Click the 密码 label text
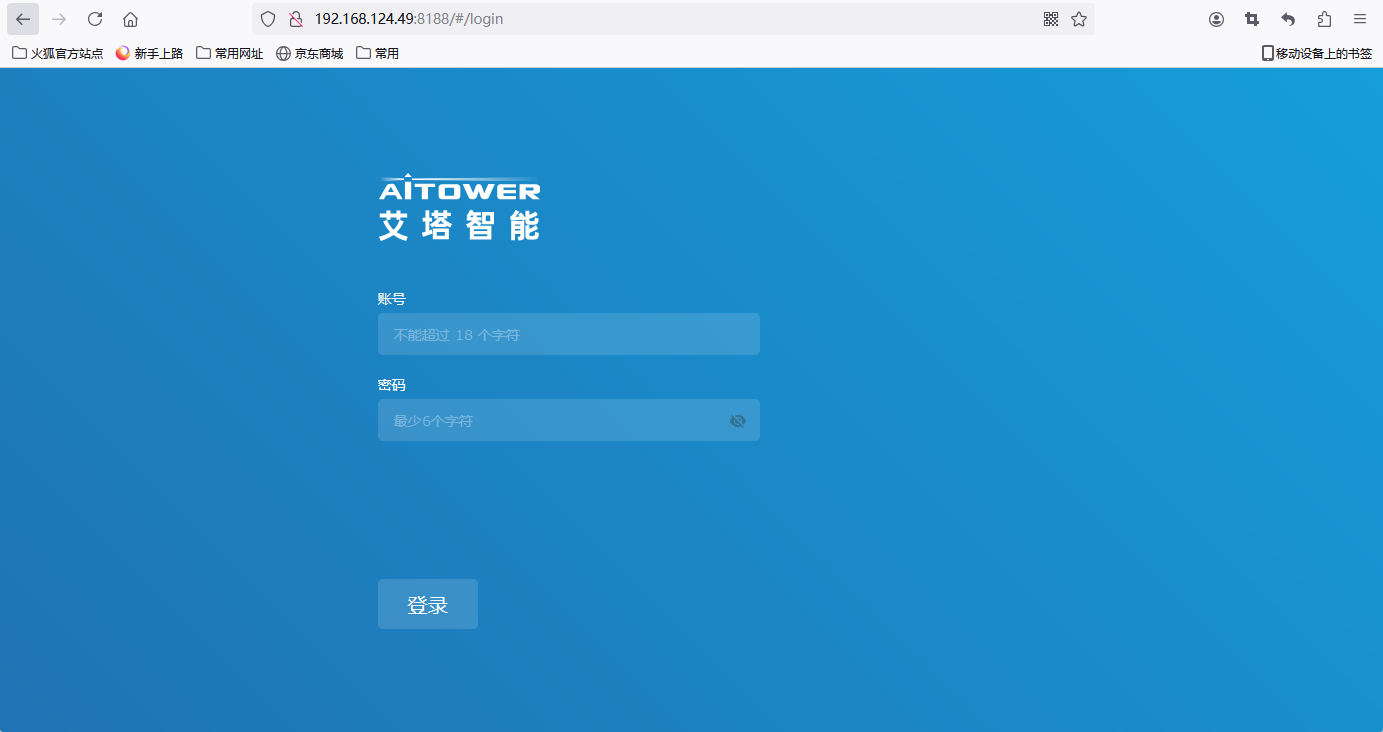 391,385
